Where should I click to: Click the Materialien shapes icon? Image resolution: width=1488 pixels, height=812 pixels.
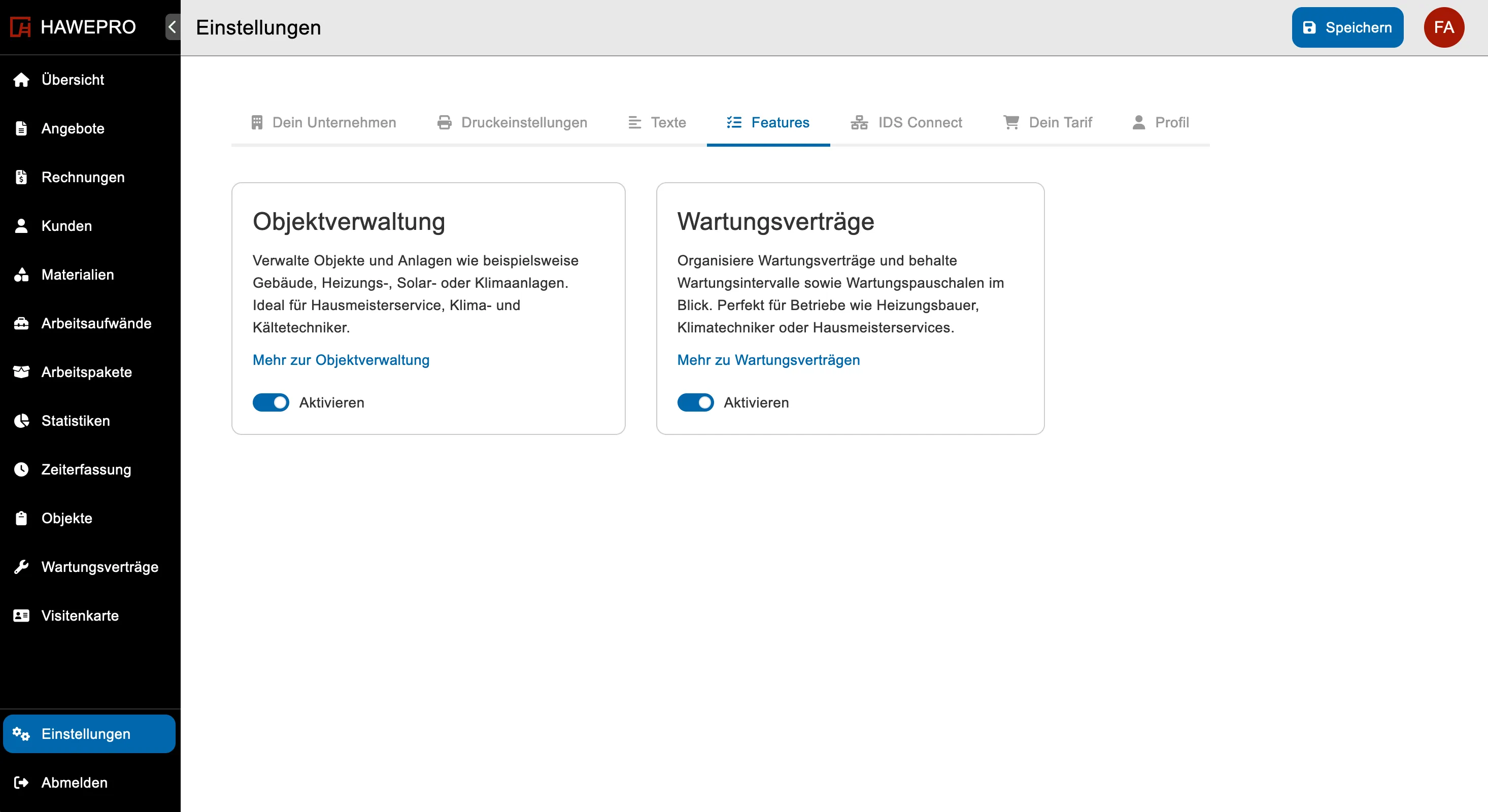tap(21, 275)
